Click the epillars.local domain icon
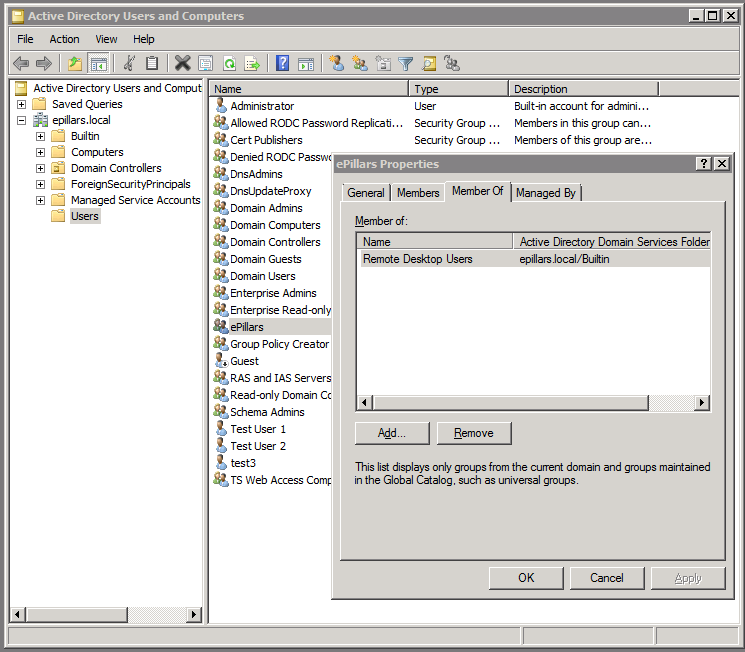Screen dimensions: 745x652 click(x=40, y=120)
